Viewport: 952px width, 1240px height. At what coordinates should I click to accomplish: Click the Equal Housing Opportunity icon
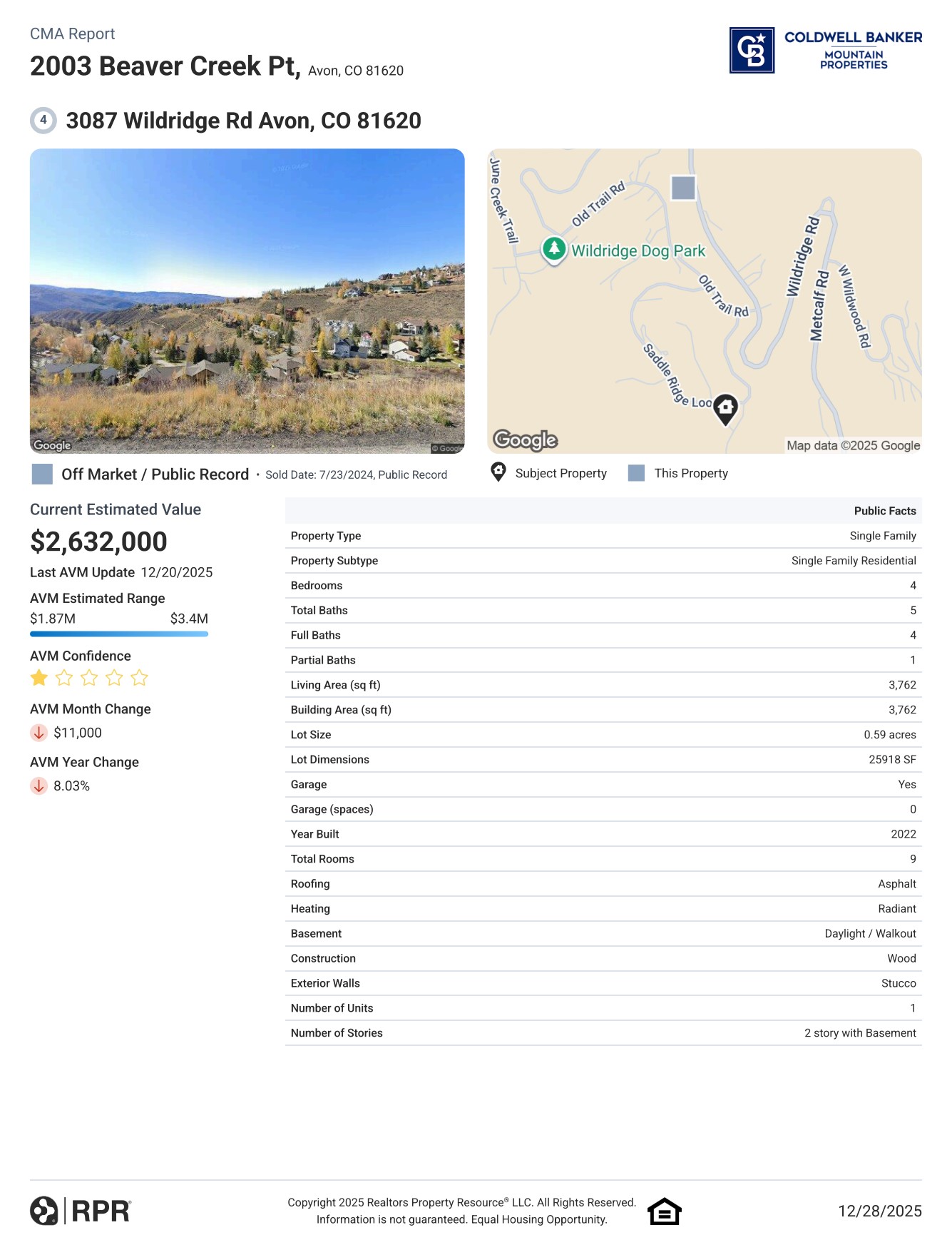pos(664,1211)
